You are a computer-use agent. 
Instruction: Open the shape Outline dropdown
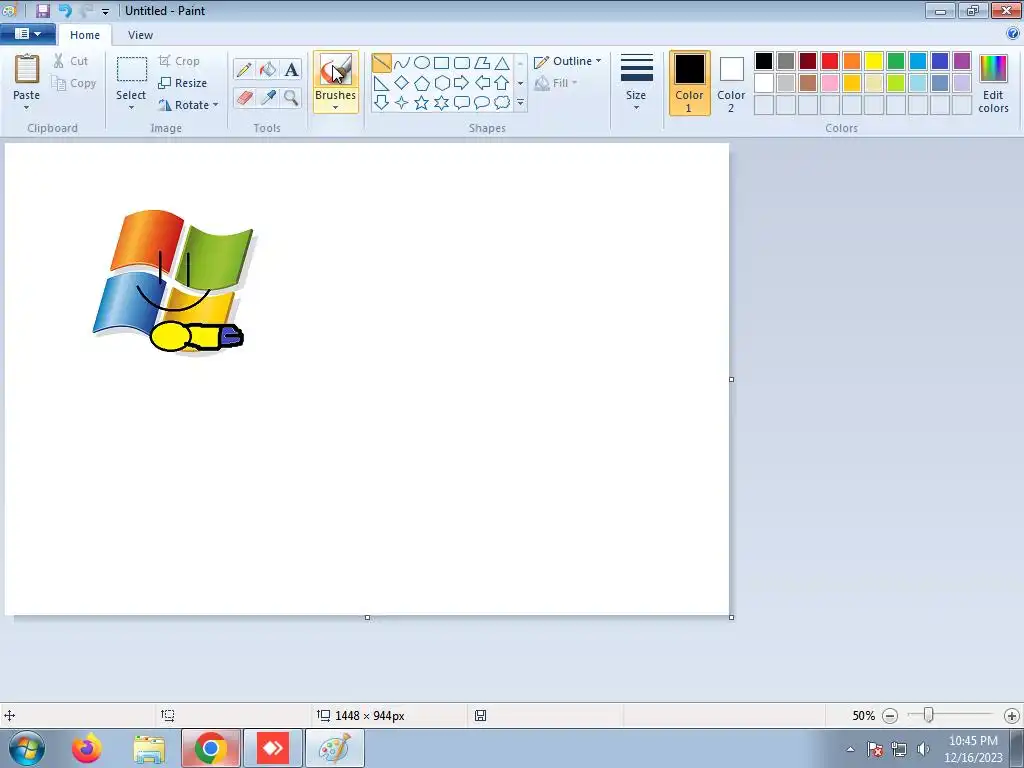point(568,61)
